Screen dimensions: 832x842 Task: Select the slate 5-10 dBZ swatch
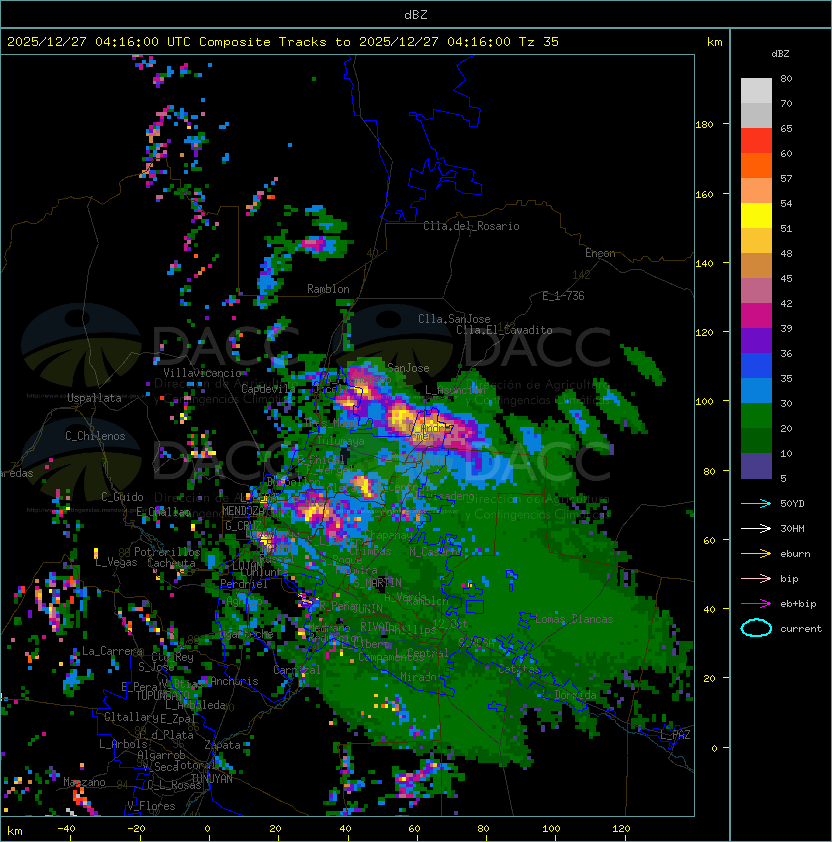pyautogui.click(x=756, y=465)
